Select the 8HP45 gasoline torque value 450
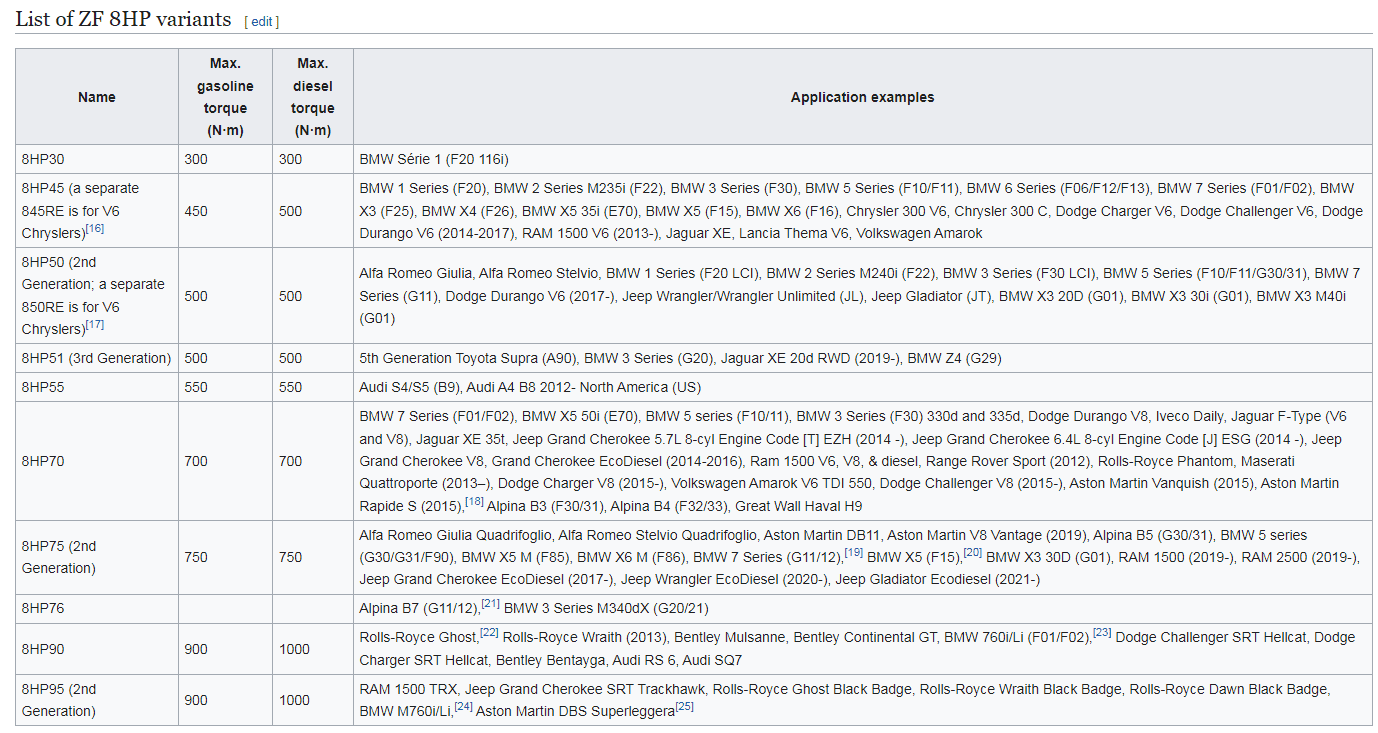This screenshot has width=1378, height=733. pyautogui.click(x=196, y=211)
